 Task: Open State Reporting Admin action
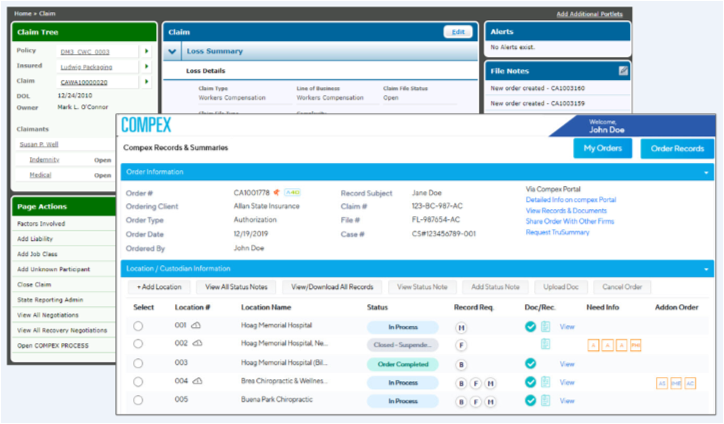50,300
